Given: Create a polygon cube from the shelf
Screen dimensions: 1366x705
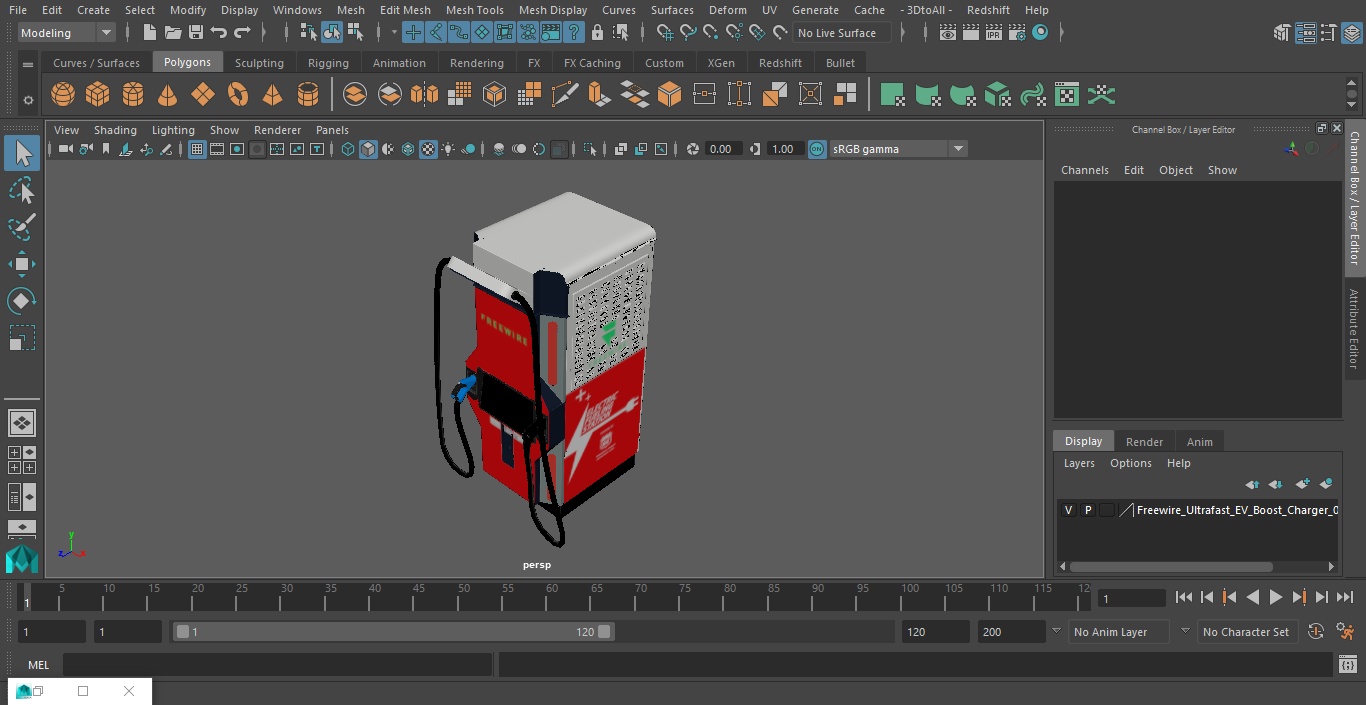Looking at the screenshot, I should 98,95.
